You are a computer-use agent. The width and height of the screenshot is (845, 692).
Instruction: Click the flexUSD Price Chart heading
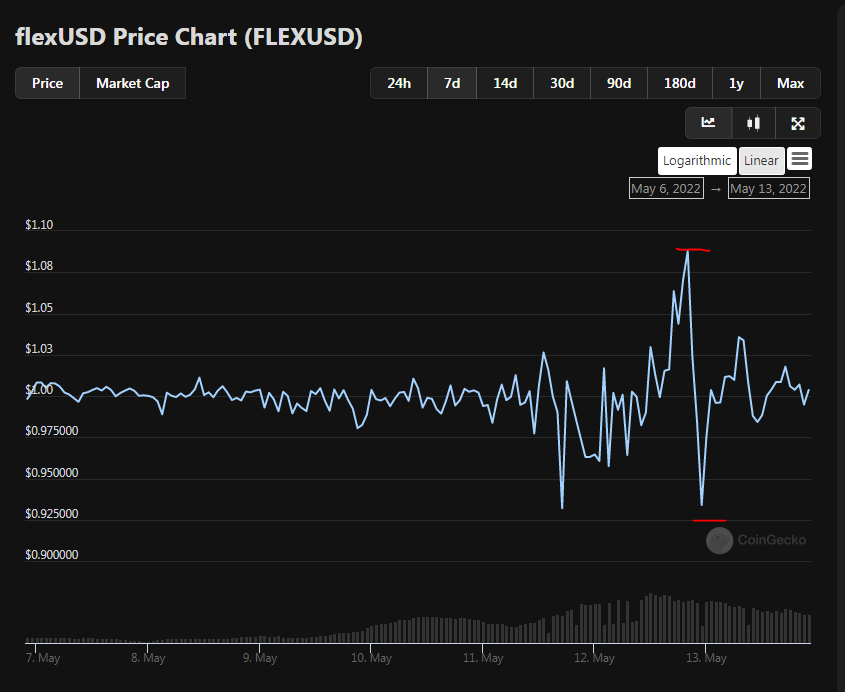point(189,37)
